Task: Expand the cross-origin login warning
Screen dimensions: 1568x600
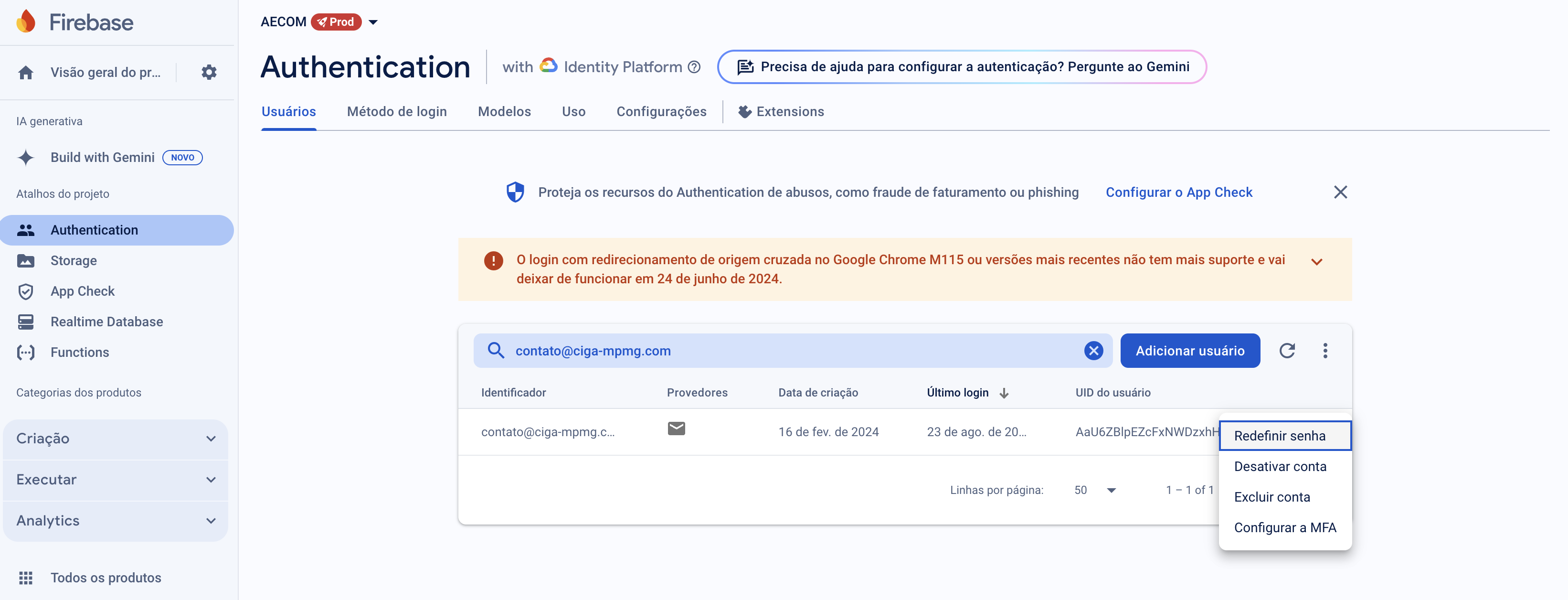Action: (1316, 262)
